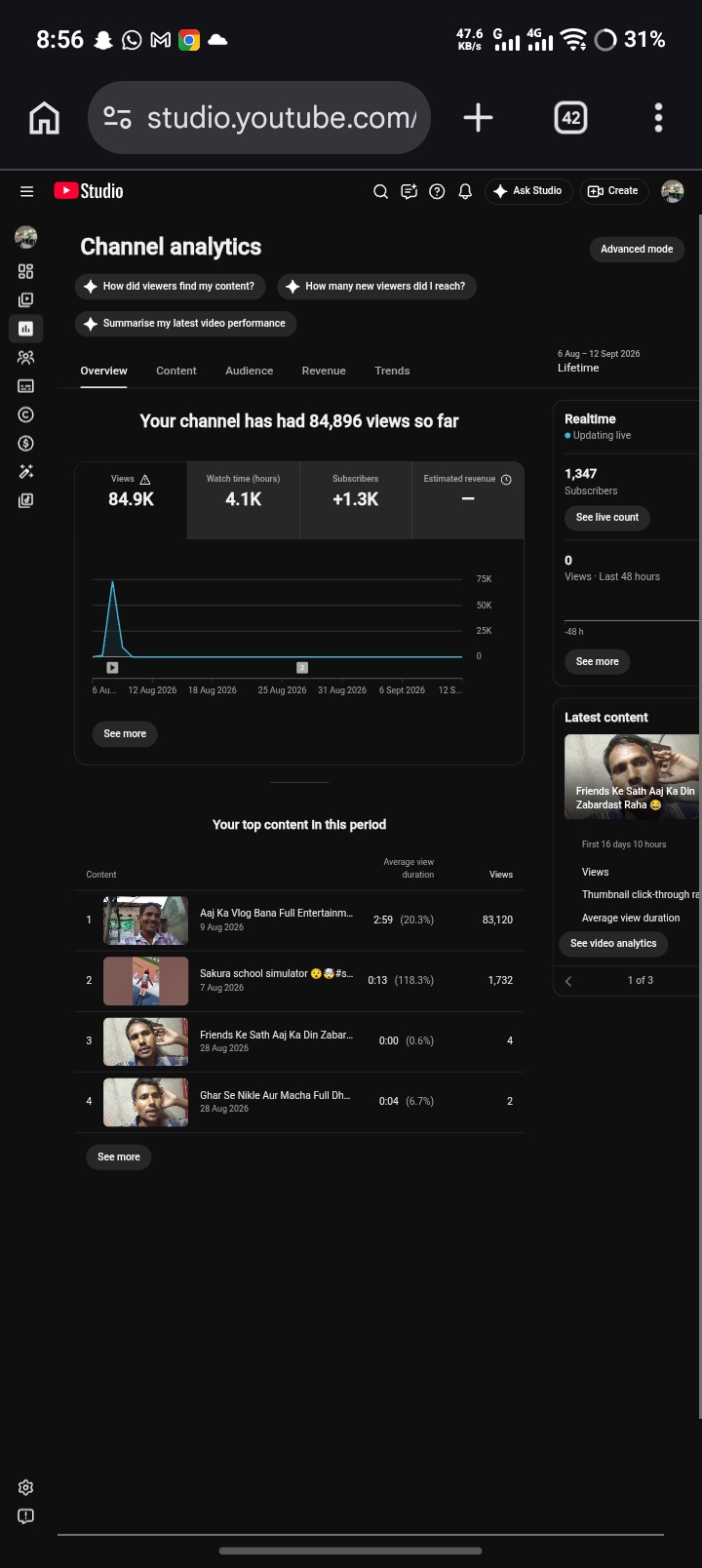Image resolution: width=702 pixels, height=1568 pixels.
Task: Click Advanced mode button
Action: [x=637, y=250]
